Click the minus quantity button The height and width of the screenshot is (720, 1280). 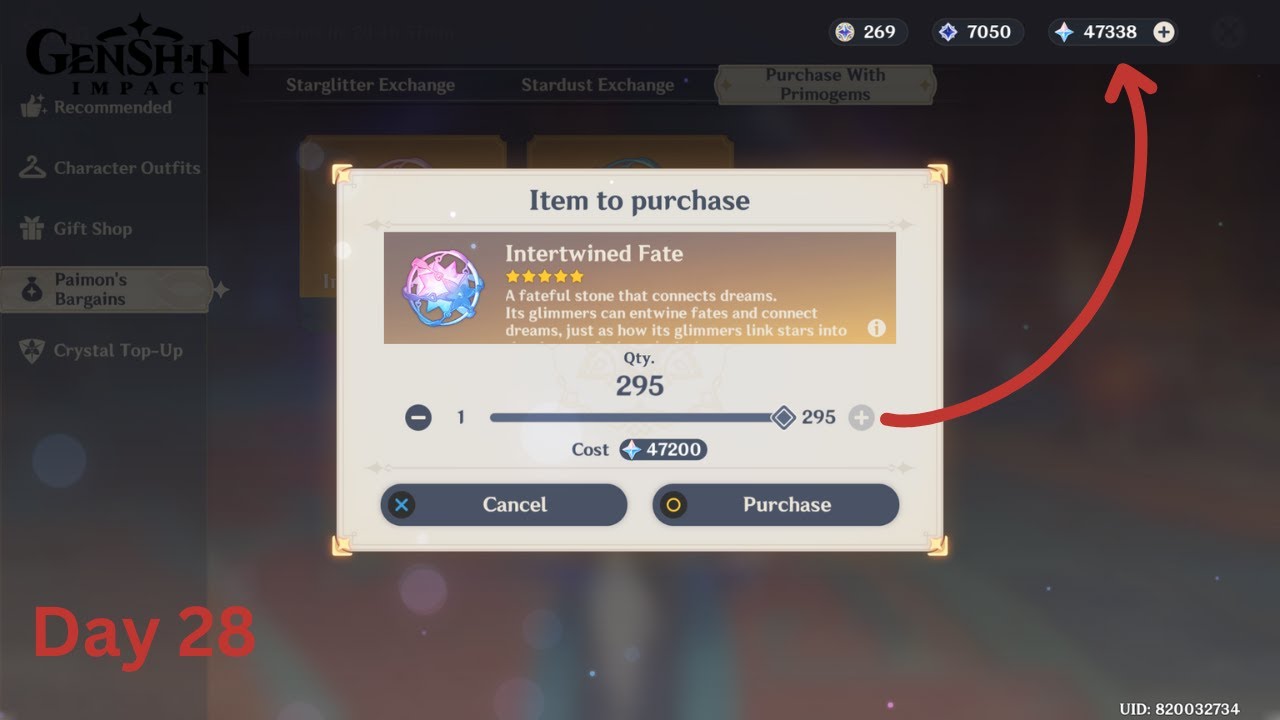[x=419, y=417]
